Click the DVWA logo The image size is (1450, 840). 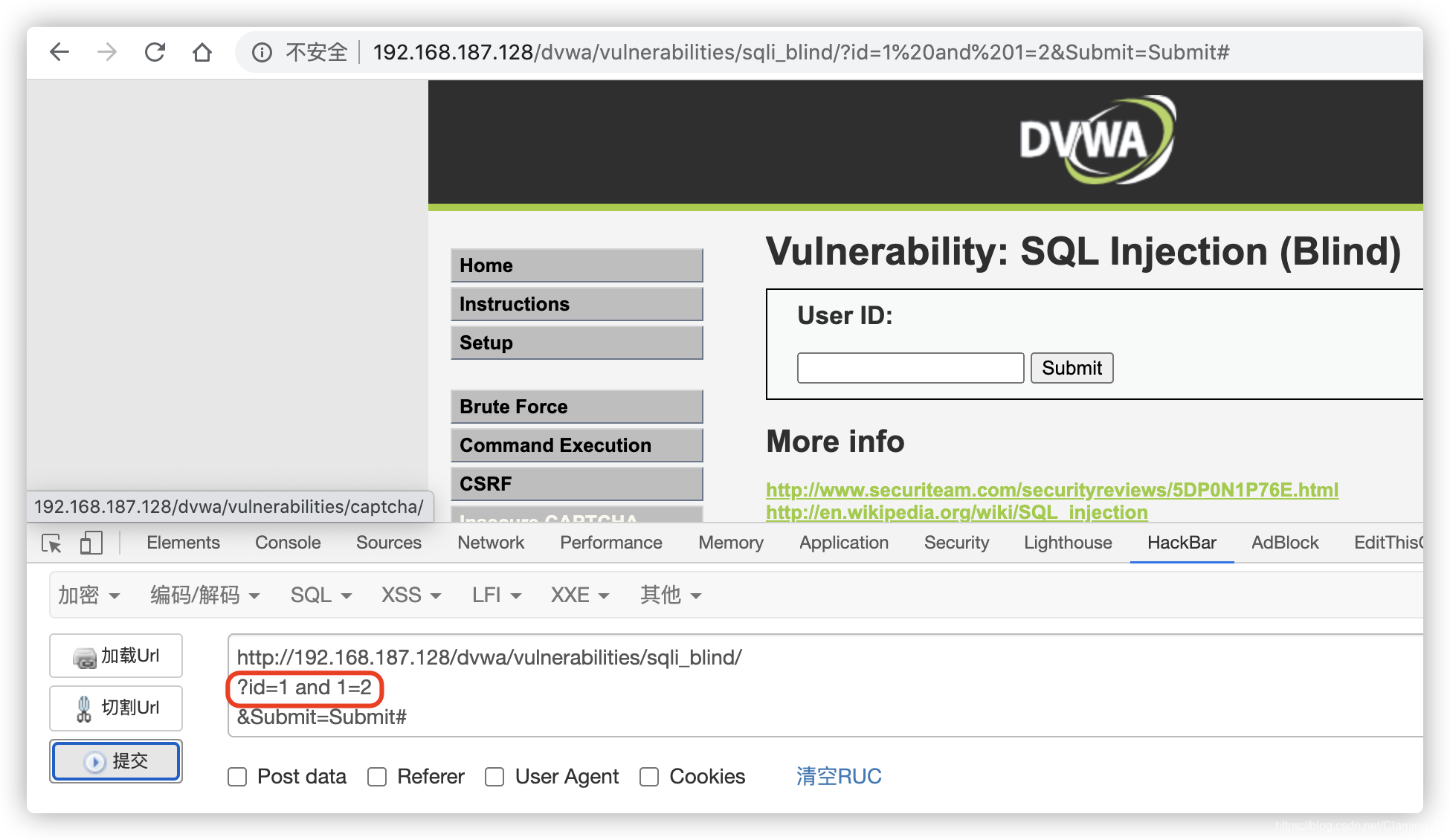(x=1097, y=140)
